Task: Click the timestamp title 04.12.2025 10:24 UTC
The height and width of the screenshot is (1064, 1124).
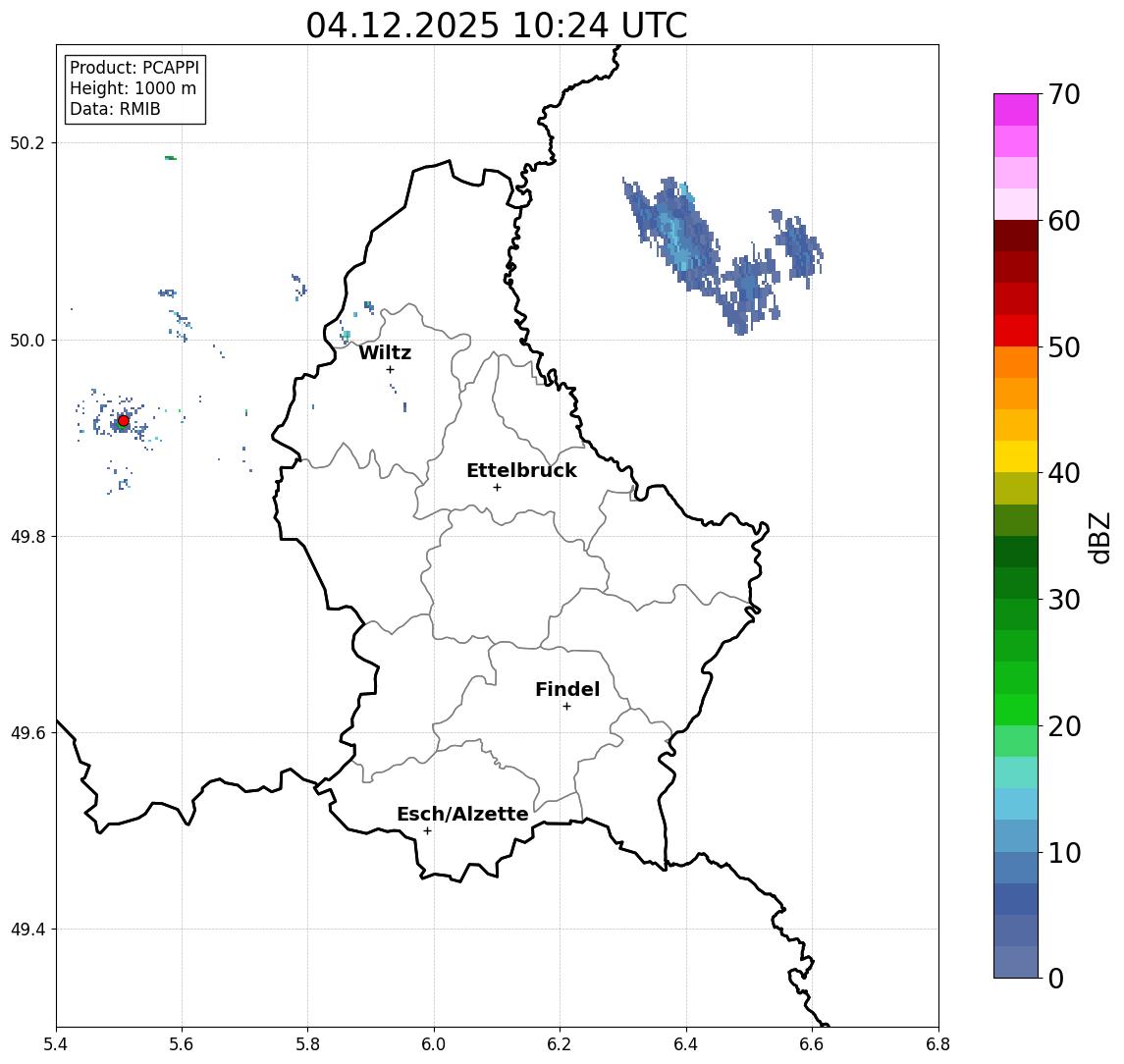Action: pyautogui.click(x=497, y=26)
